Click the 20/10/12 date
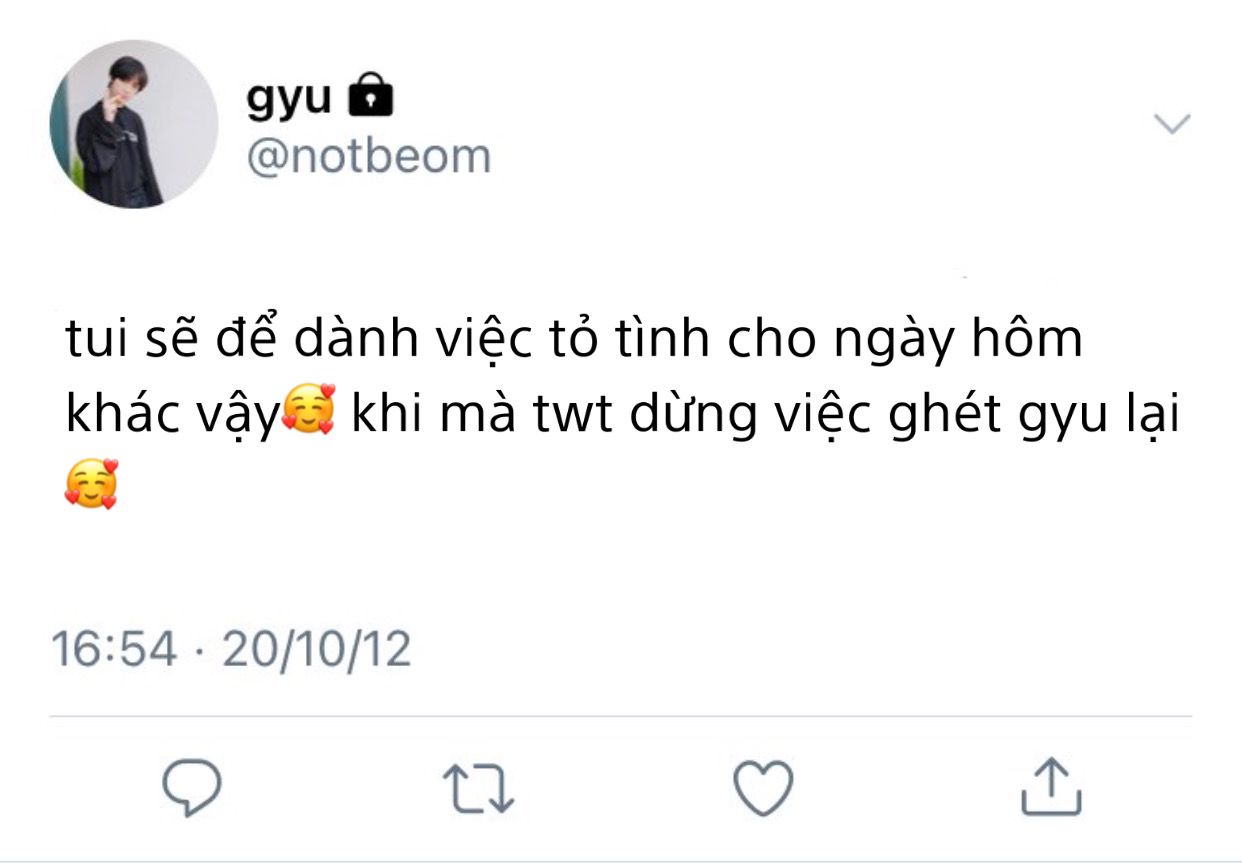The width and height of the screenshot is (1242, 863). click(x=317, y=648)
